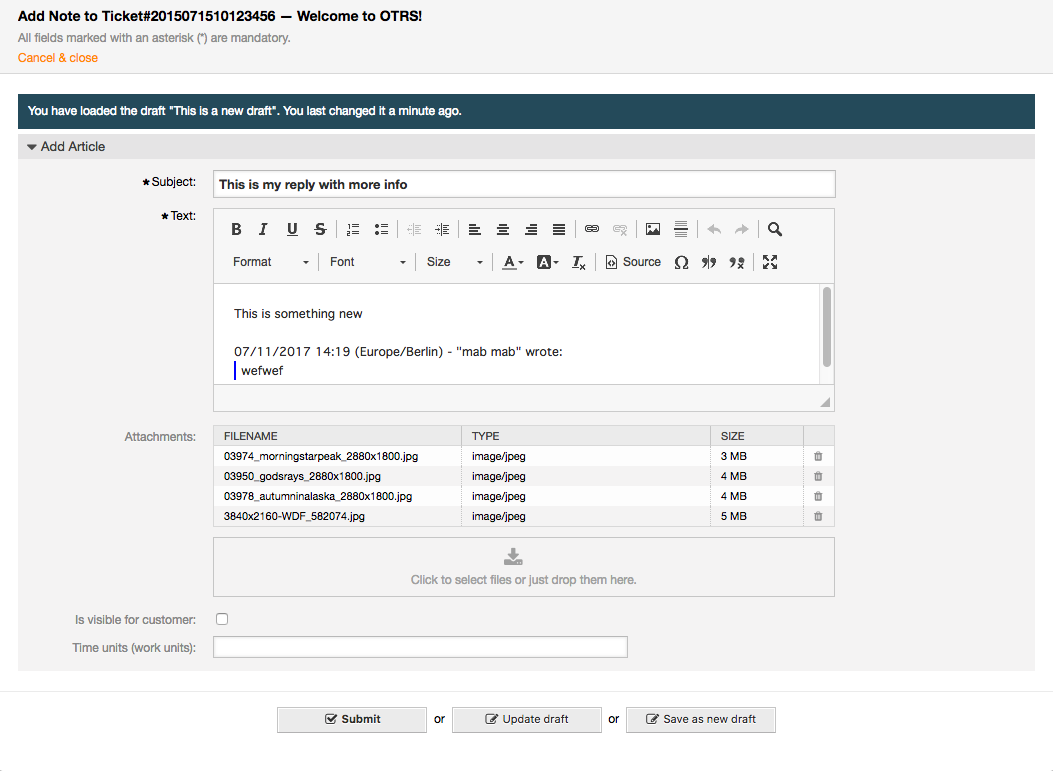1053x771 pixels.
Task: Click the editor vertical scrollbar
Action: point(827,327)
